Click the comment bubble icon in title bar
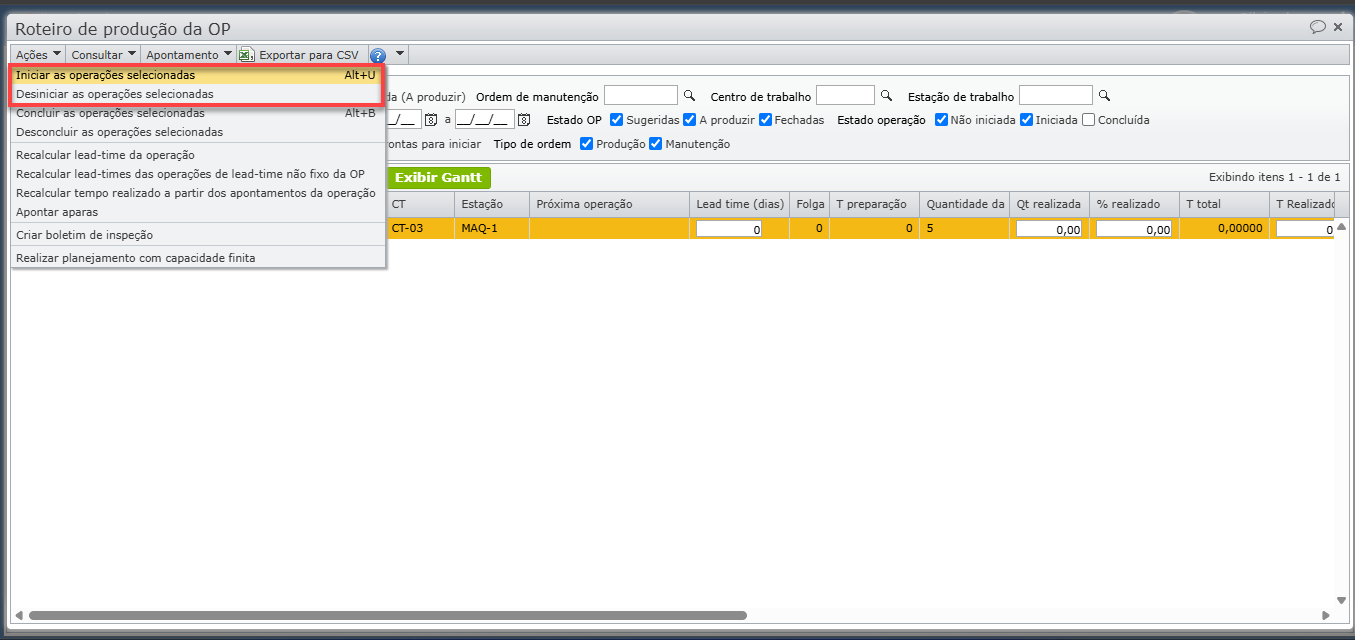The width and height of the screenshot is (1355, 640). (x=1318, y=27)
